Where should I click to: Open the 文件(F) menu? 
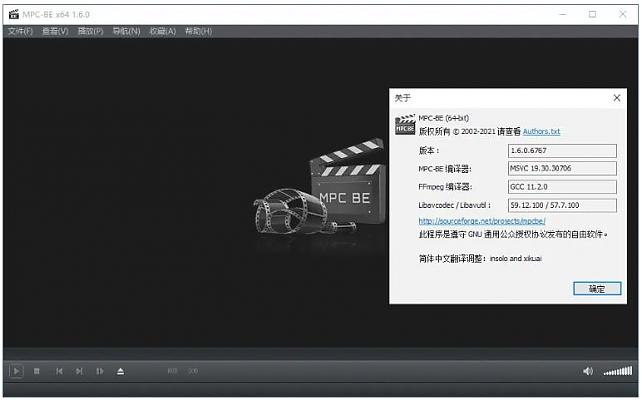[x=20, y=31]
